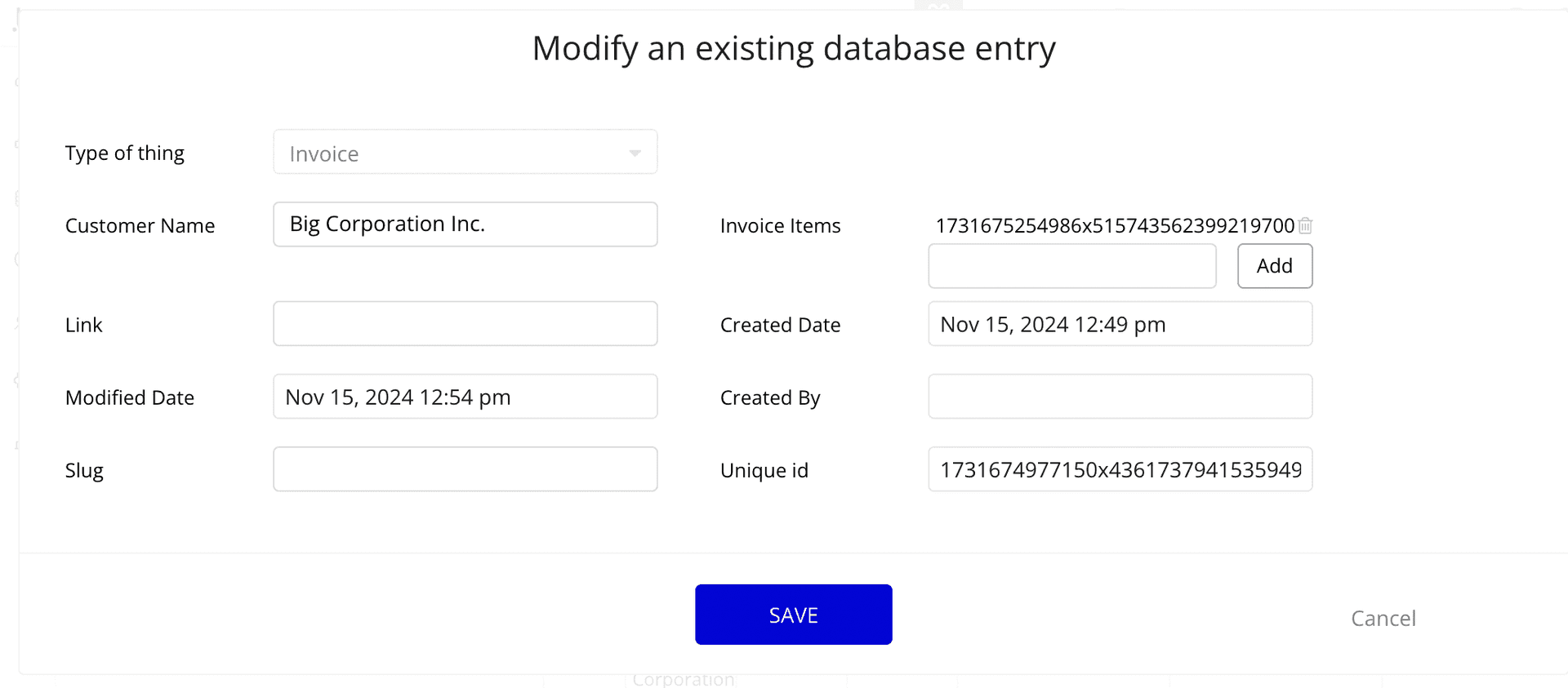Screen dimensions: 1568x688
Task: Click the 'Modify an existing database entry' heading
Action: click(793, 48)
